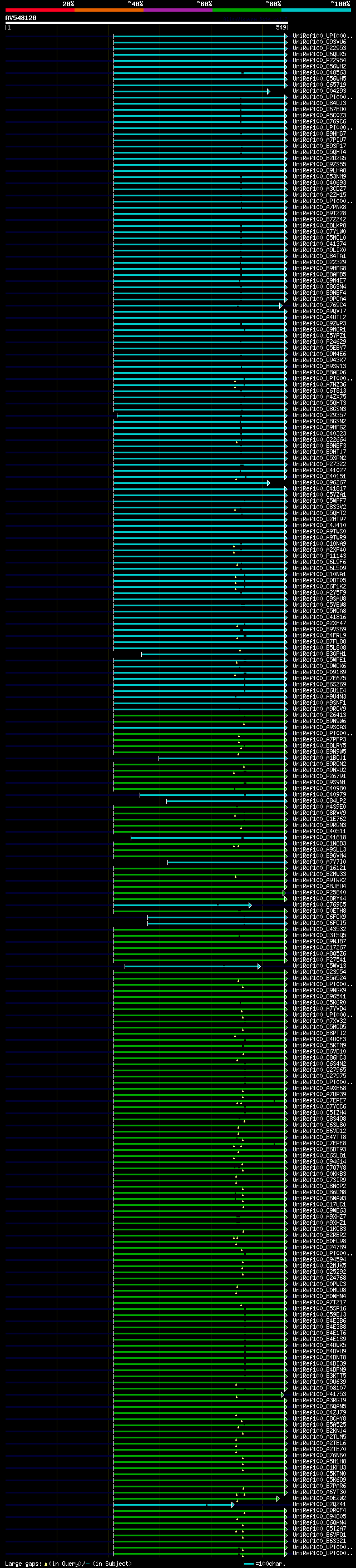Click the AV548120 query name label
This screenshot has height=1568, width=356.
click(21, 18)
